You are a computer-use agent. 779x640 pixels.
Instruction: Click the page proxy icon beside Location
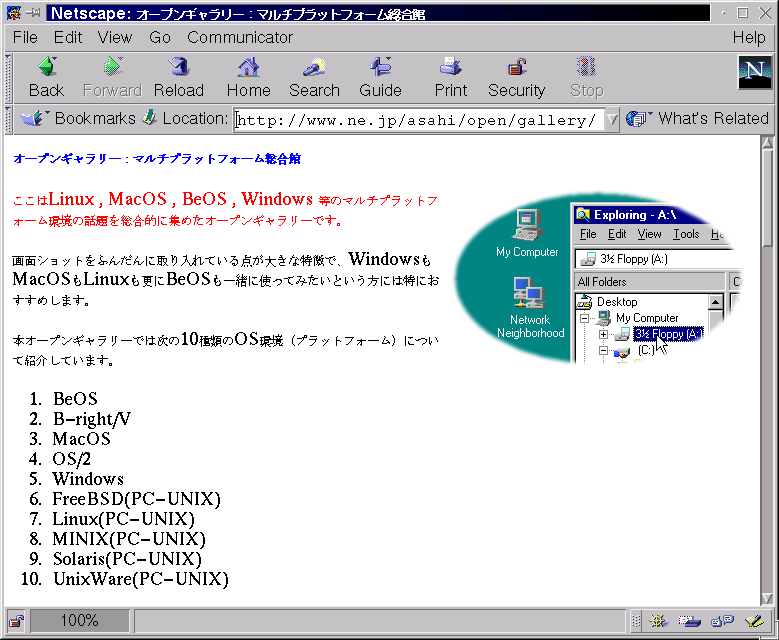point(149,118)
